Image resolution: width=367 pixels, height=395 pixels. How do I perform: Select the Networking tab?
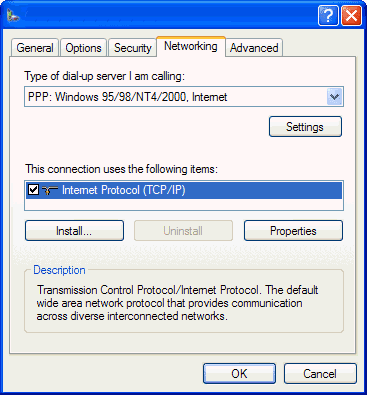(x=191, y=46)
